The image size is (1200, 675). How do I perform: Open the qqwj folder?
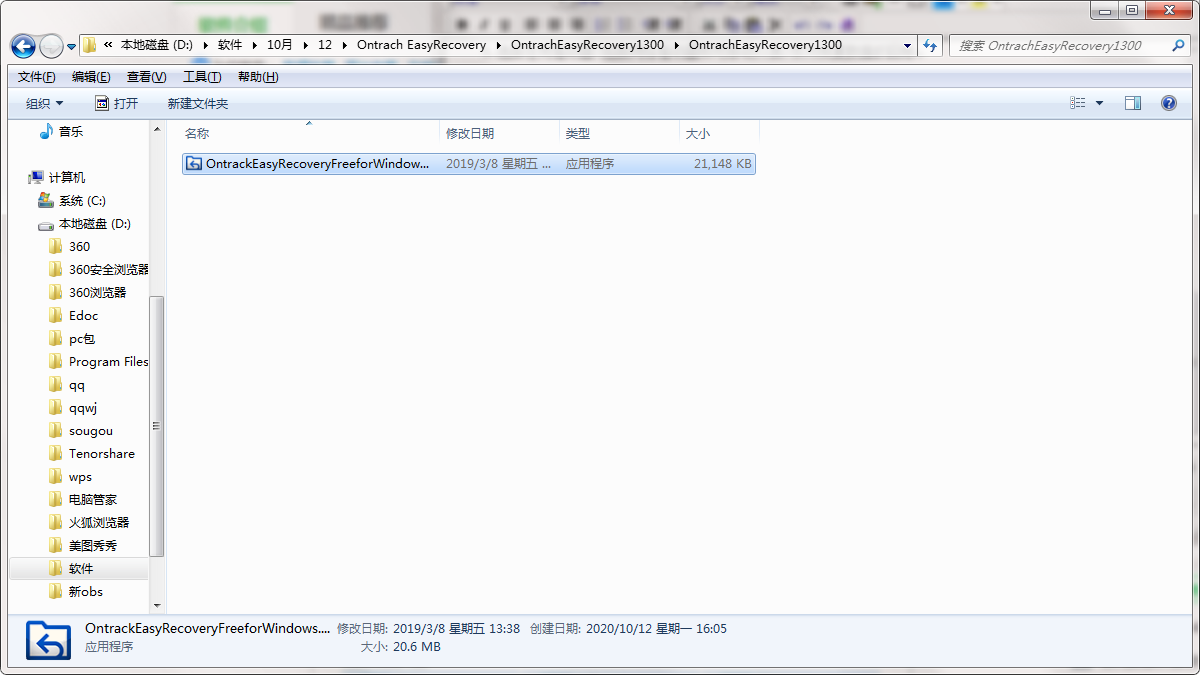coord(83,407)
